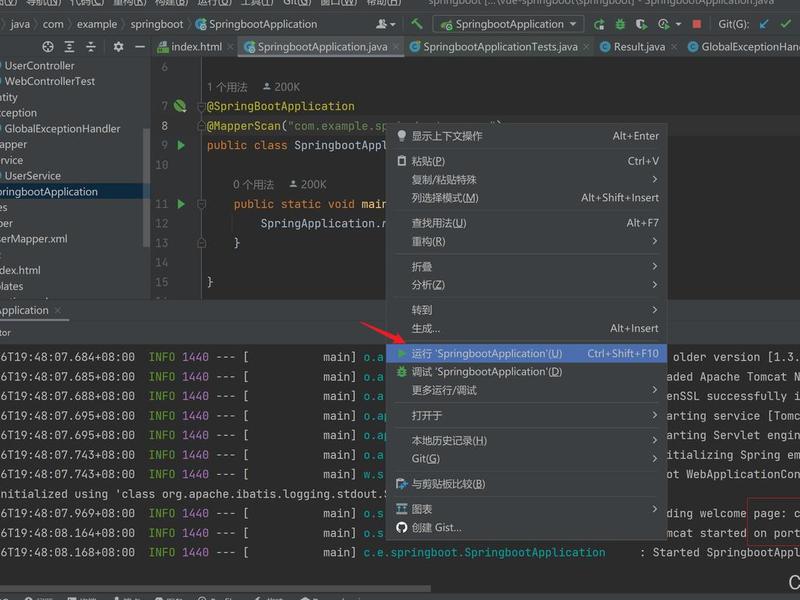This screenshot has width=800, height=600.
Task: Open the dropdown arrow next to the profiler icon
Action: click(678, 24)
